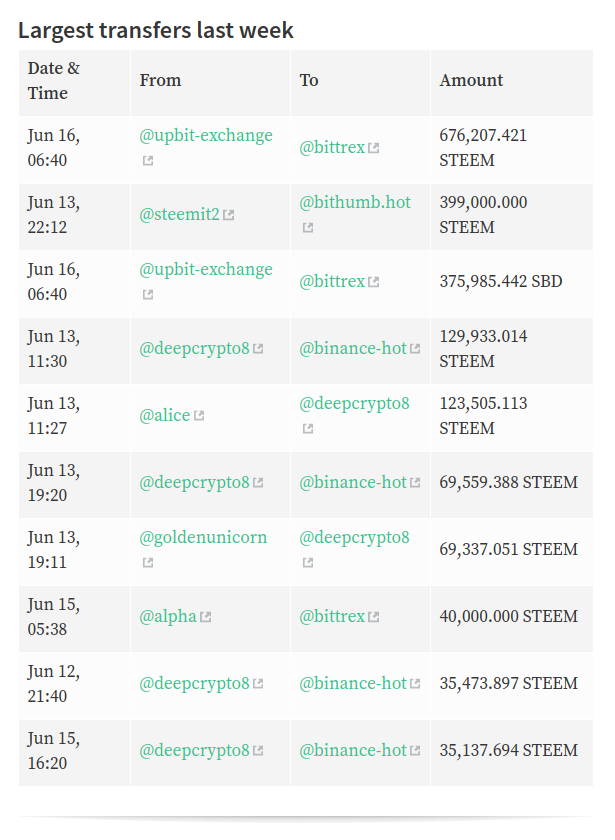Image resolution: width=615 pixels, height=840 pixels.
Task: Click external-link icon next to @alpha
Action: point(206,617)
